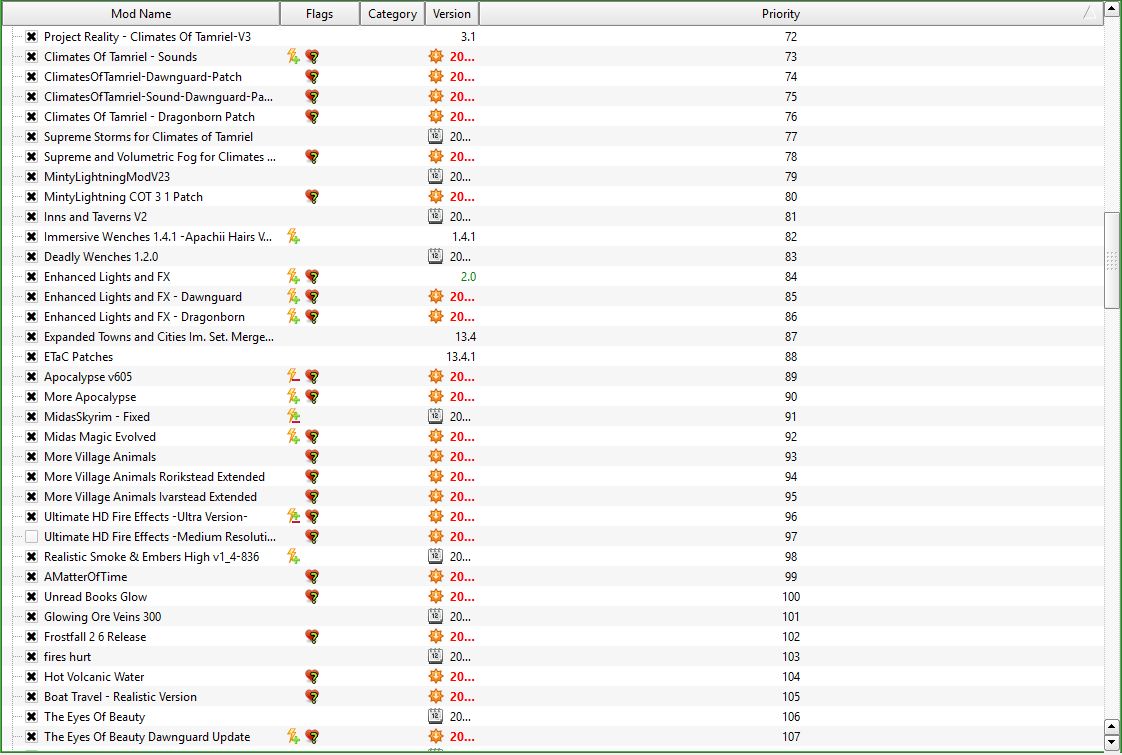Image resolution: width=1122 pixels, height=755 pixels.
Task: Click the Category column header
Action: tap(392, 14)
